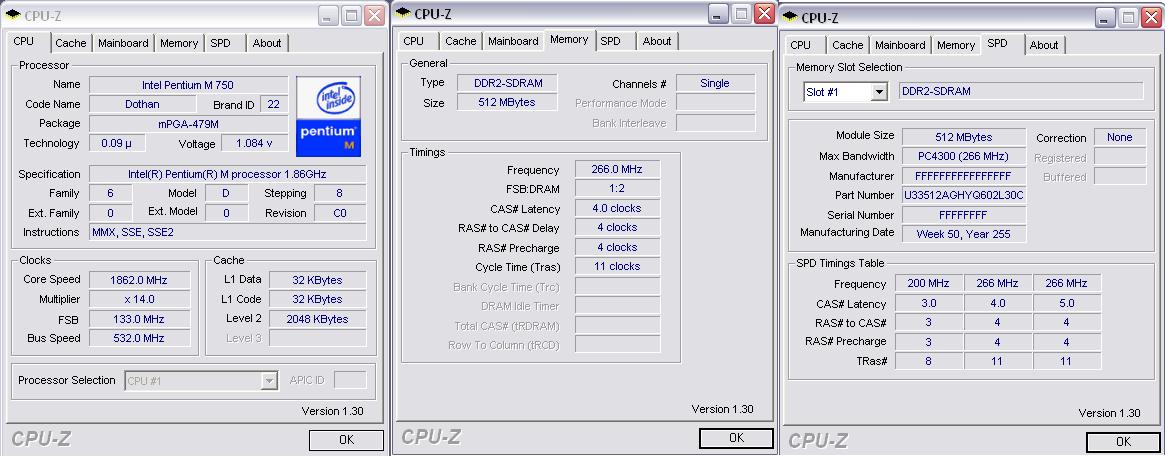The image size is (1165, 457).
Task: Expand the Slot #1 memory slot dropdown
Action: (x=880, y=92)
